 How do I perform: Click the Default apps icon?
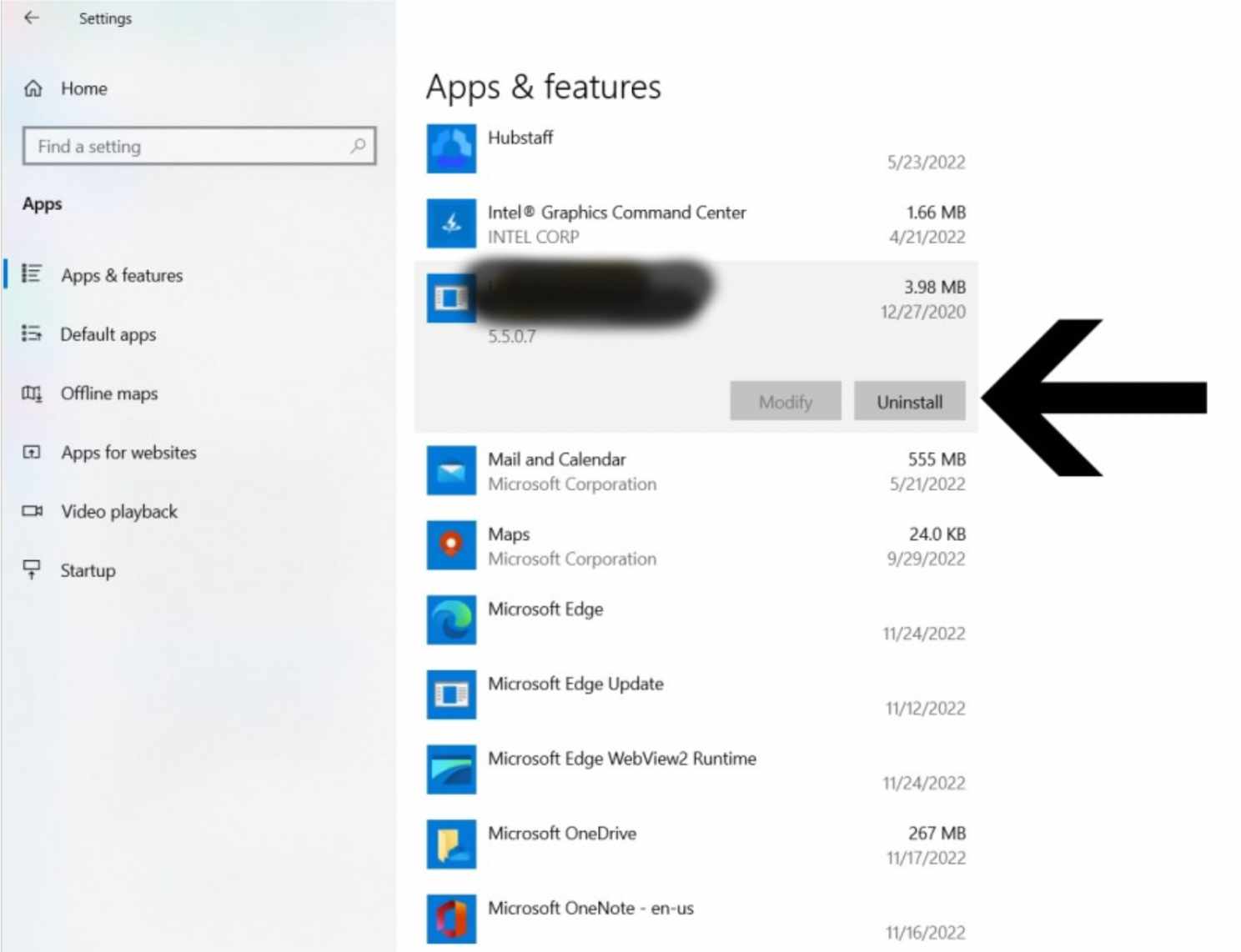(32, 333)
